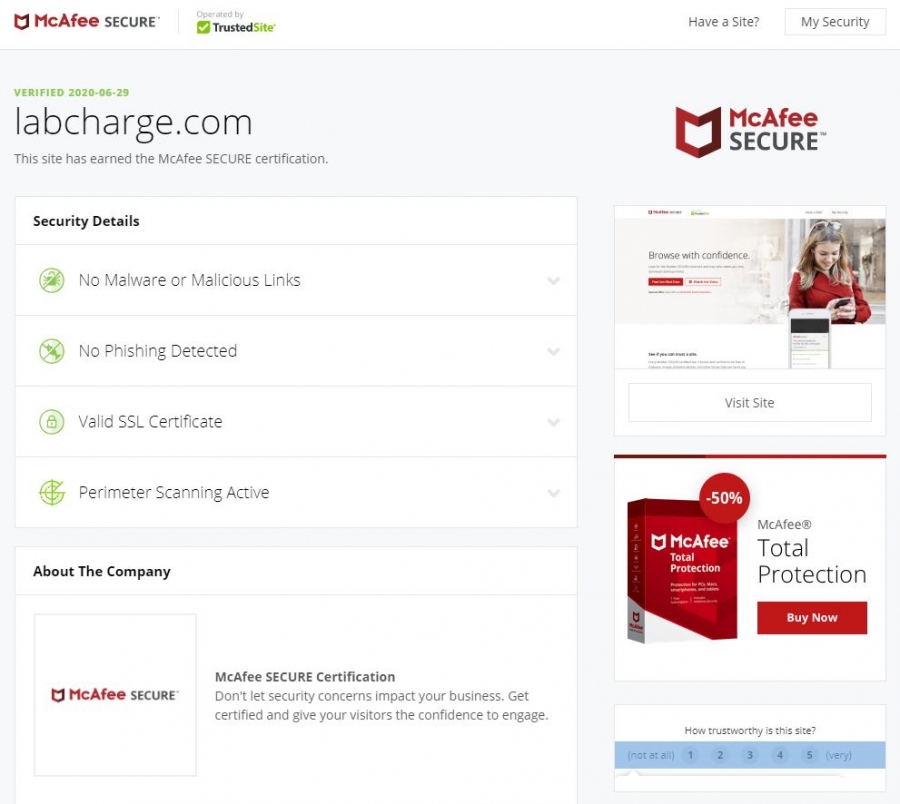Click the no-malware bug icon
Screen dimensions: 900x804
(52, 280)
